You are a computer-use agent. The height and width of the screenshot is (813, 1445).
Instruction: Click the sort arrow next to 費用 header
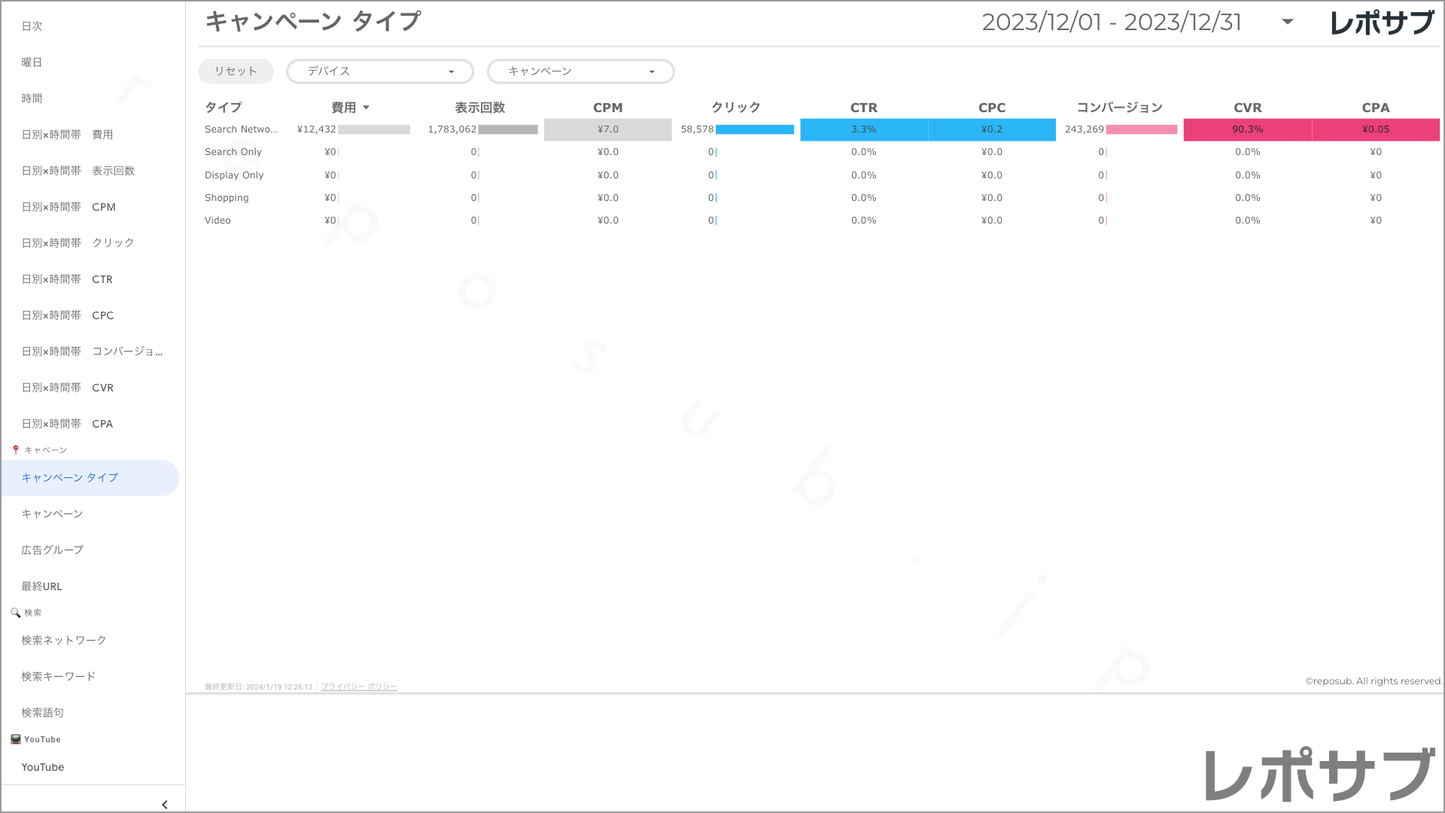click(366, 108)
